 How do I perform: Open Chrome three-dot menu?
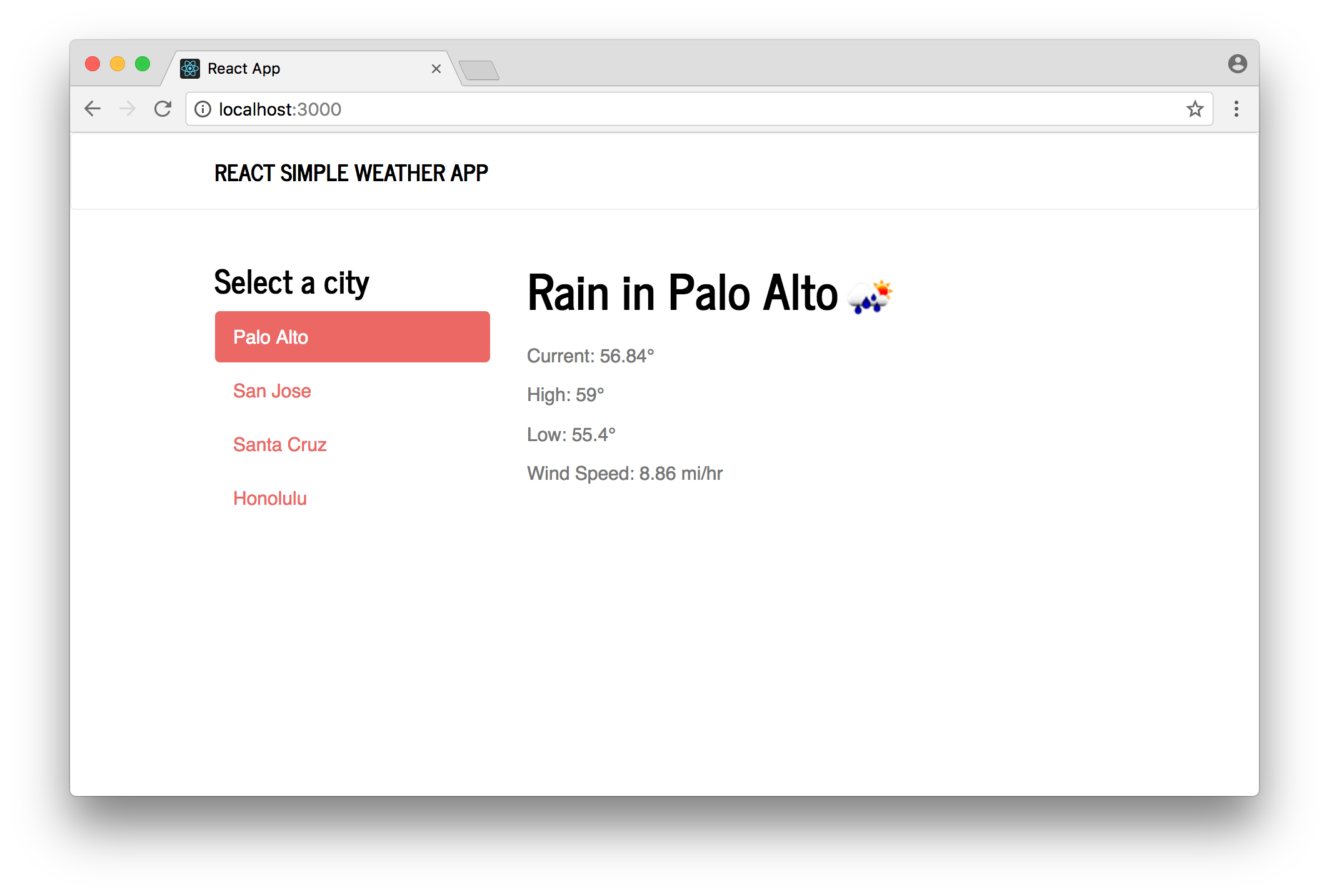pos(1236,109)
